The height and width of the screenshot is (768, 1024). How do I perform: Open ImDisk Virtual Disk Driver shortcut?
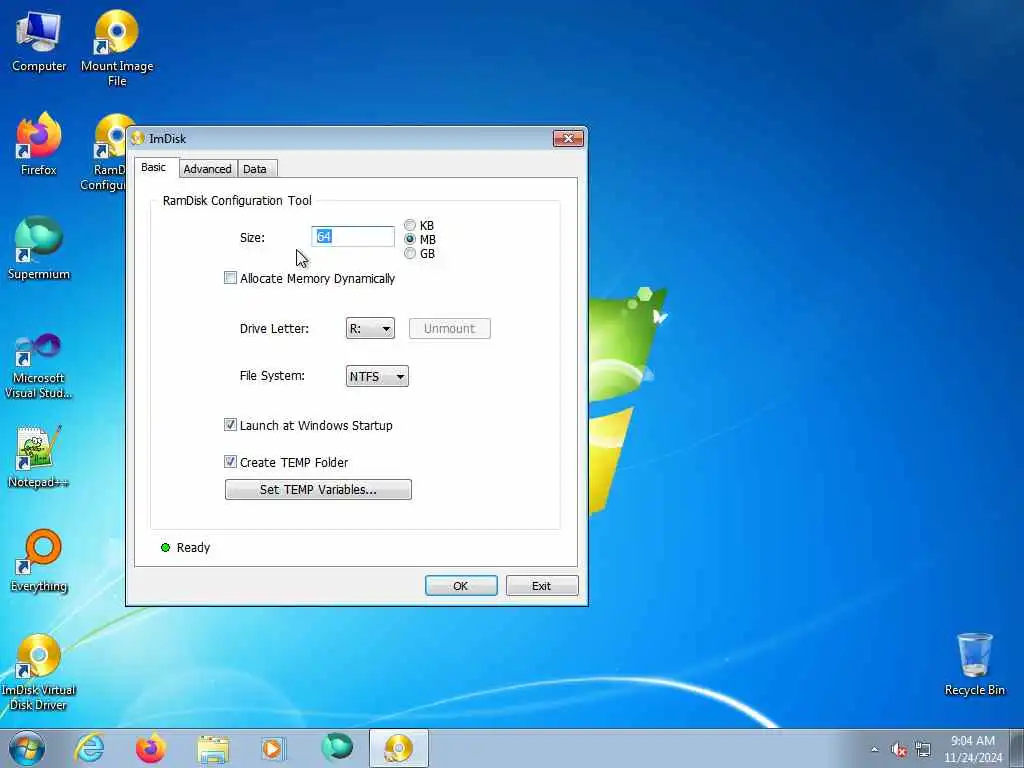[39, 671]
